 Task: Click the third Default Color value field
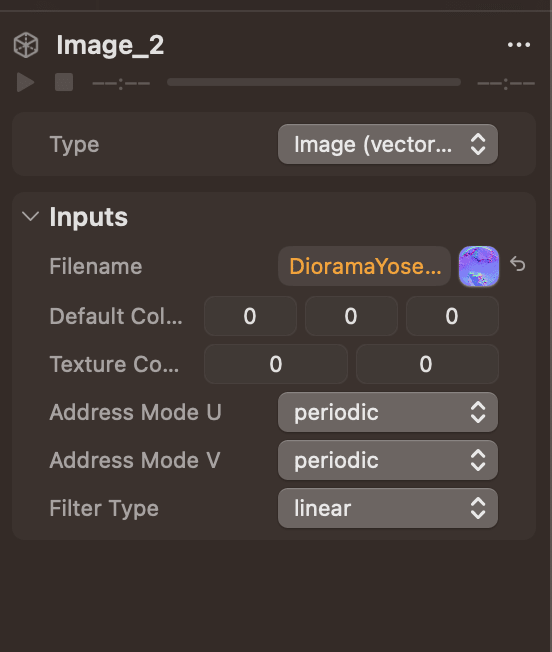coord(452,316)
